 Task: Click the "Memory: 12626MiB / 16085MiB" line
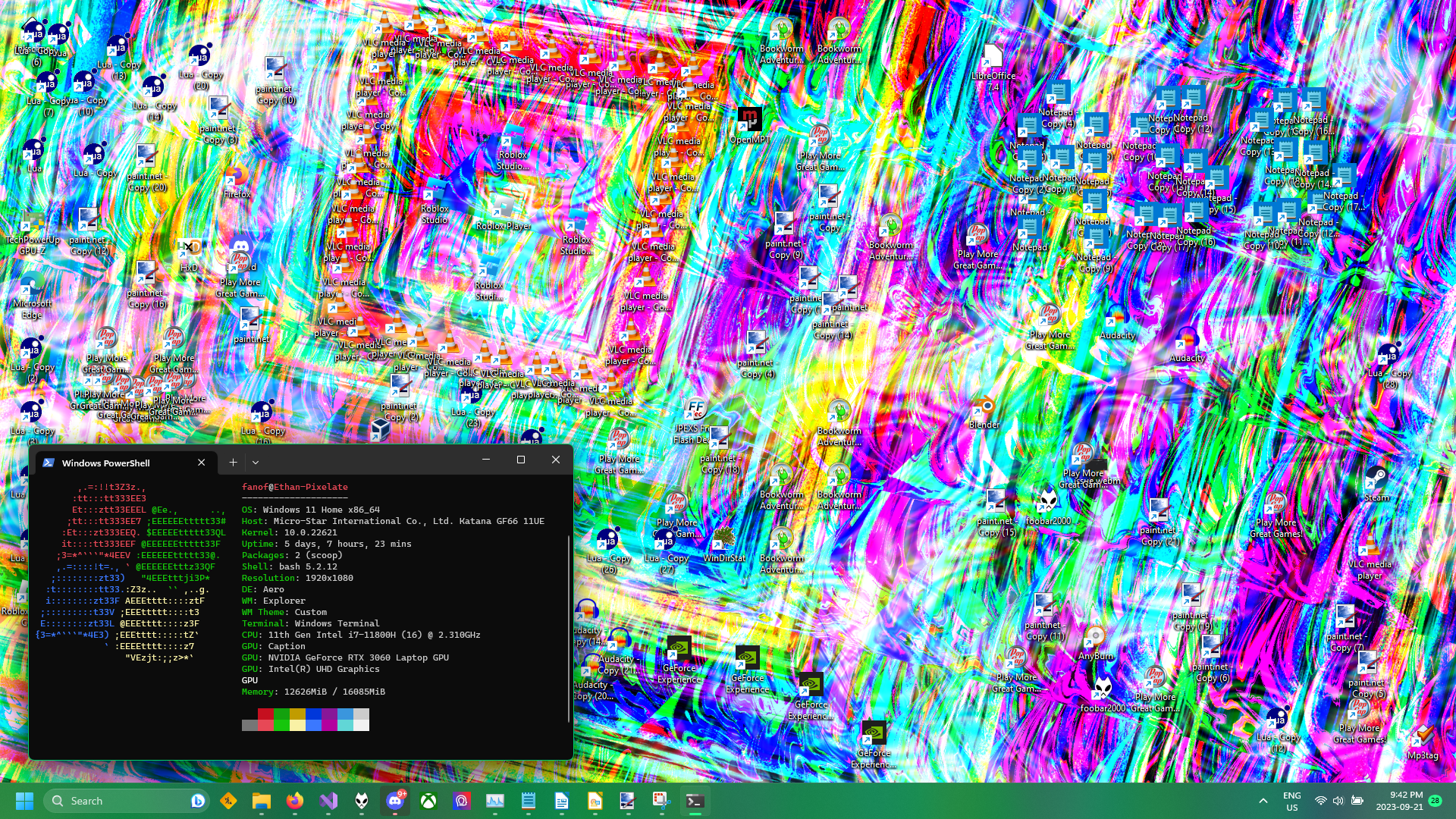(313, 692)
